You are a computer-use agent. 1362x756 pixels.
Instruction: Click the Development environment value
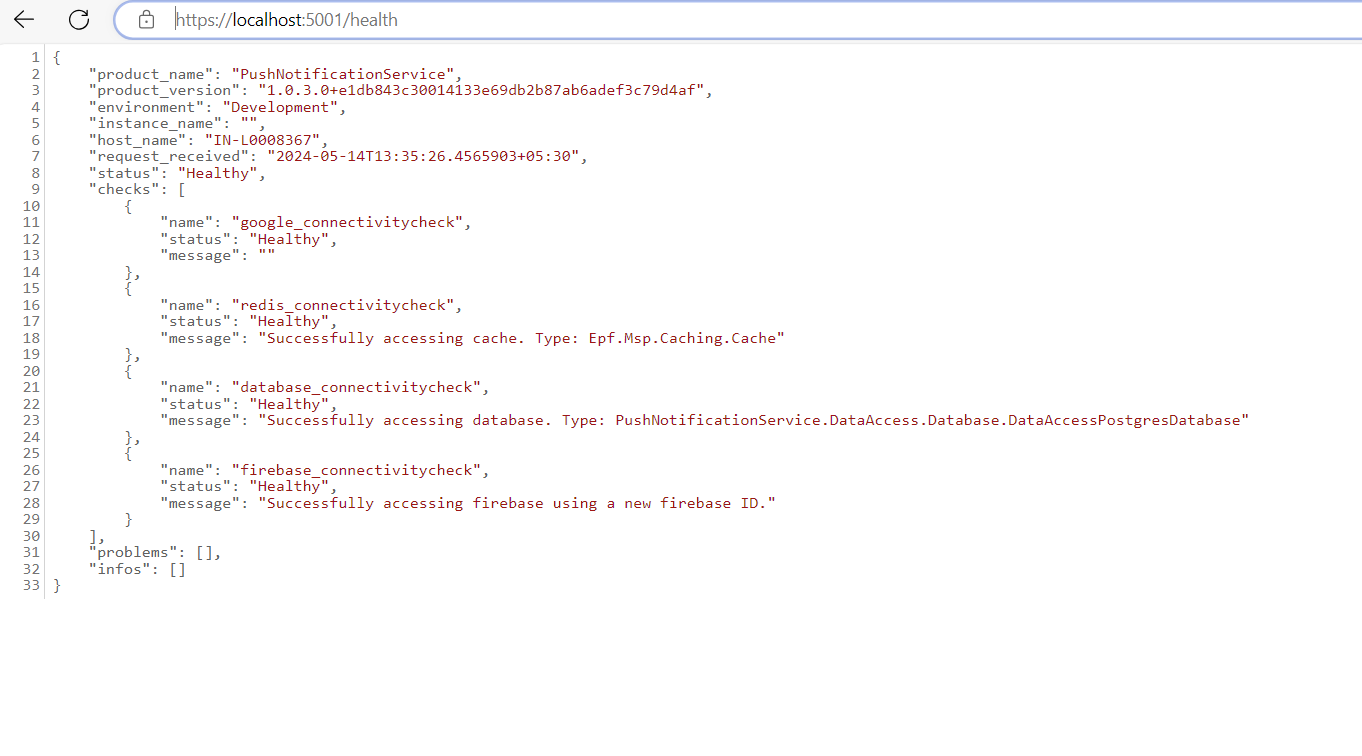[x=279, y=106]
